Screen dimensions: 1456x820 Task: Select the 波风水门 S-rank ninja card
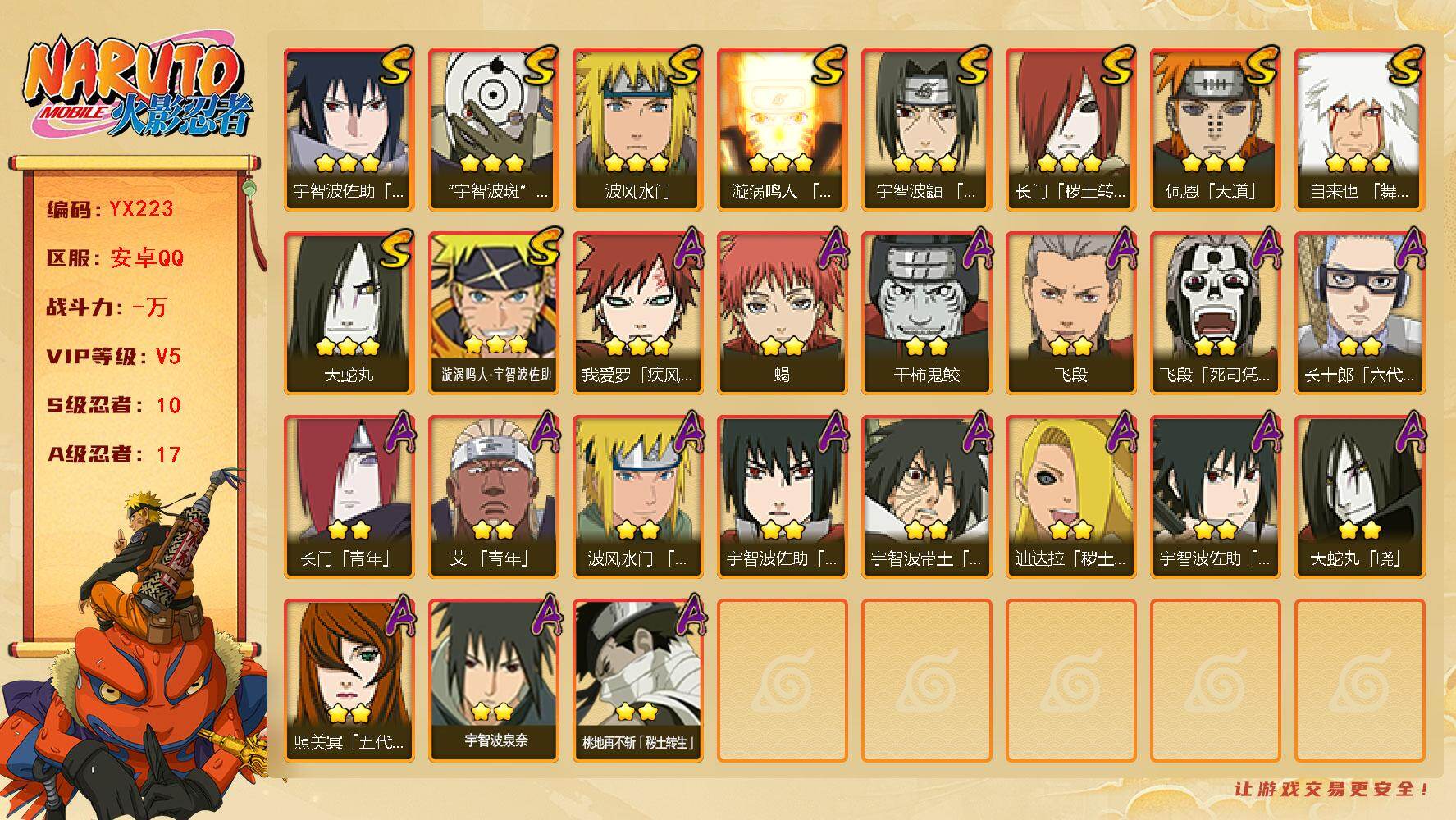tap(637, 130)
